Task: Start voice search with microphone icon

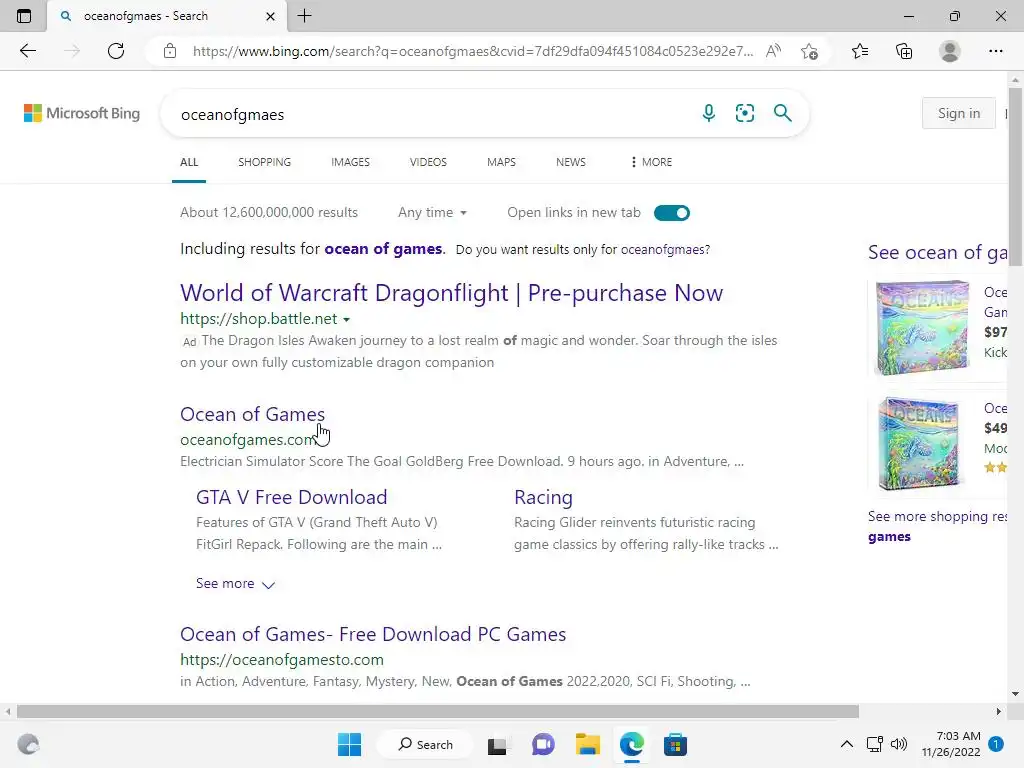Action: click(709, 113)
